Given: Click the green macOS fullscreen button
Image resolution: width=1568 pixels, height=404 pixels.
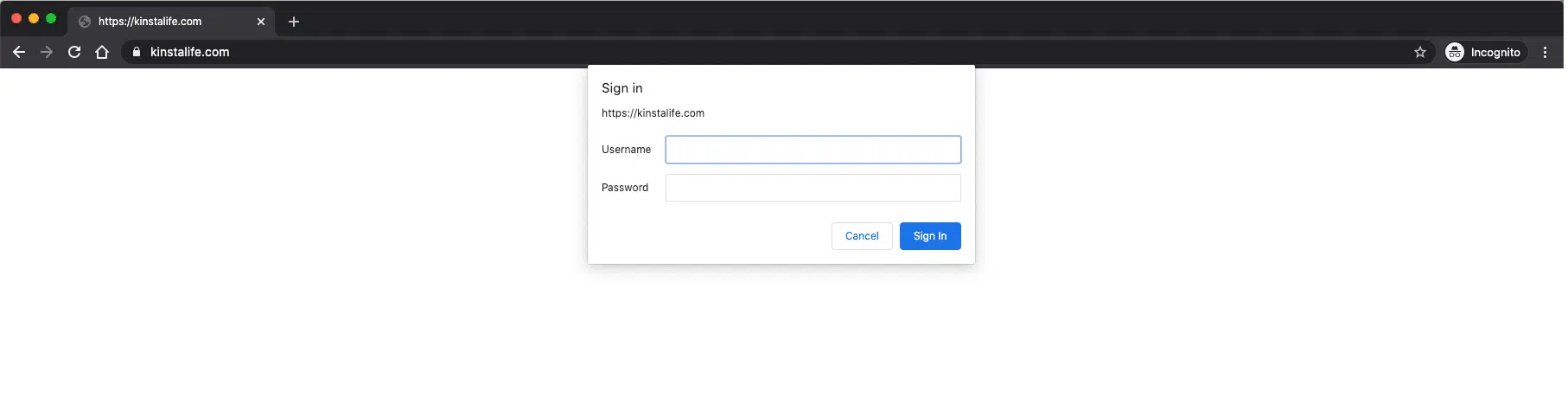Looking at the screenshot, I should click(51, 18).
